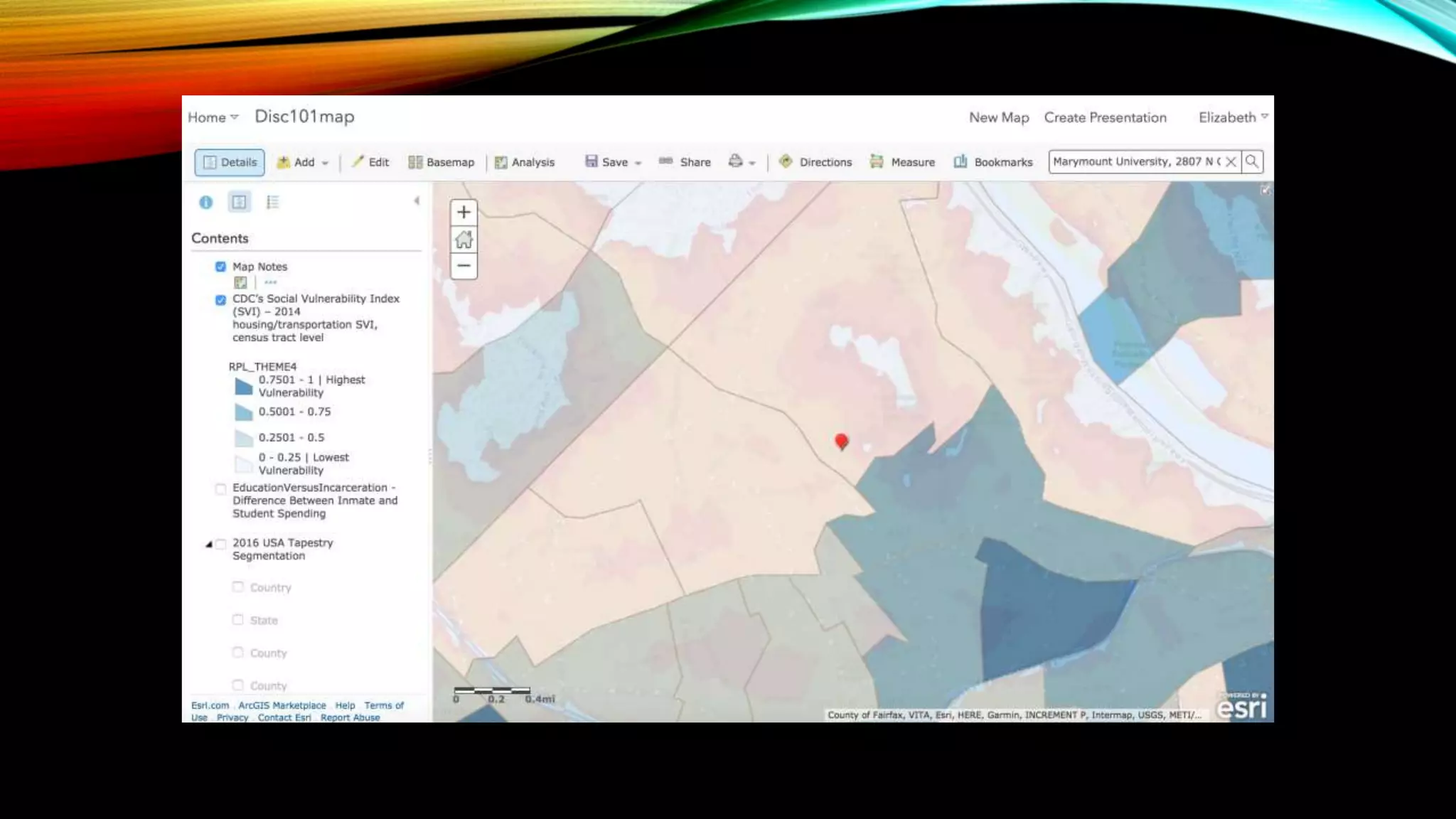This screenshot has height=819, width=1456.
Task: Enable EducationVersusIncarceration layer checkbox
Action: click(x=220, y=488)
